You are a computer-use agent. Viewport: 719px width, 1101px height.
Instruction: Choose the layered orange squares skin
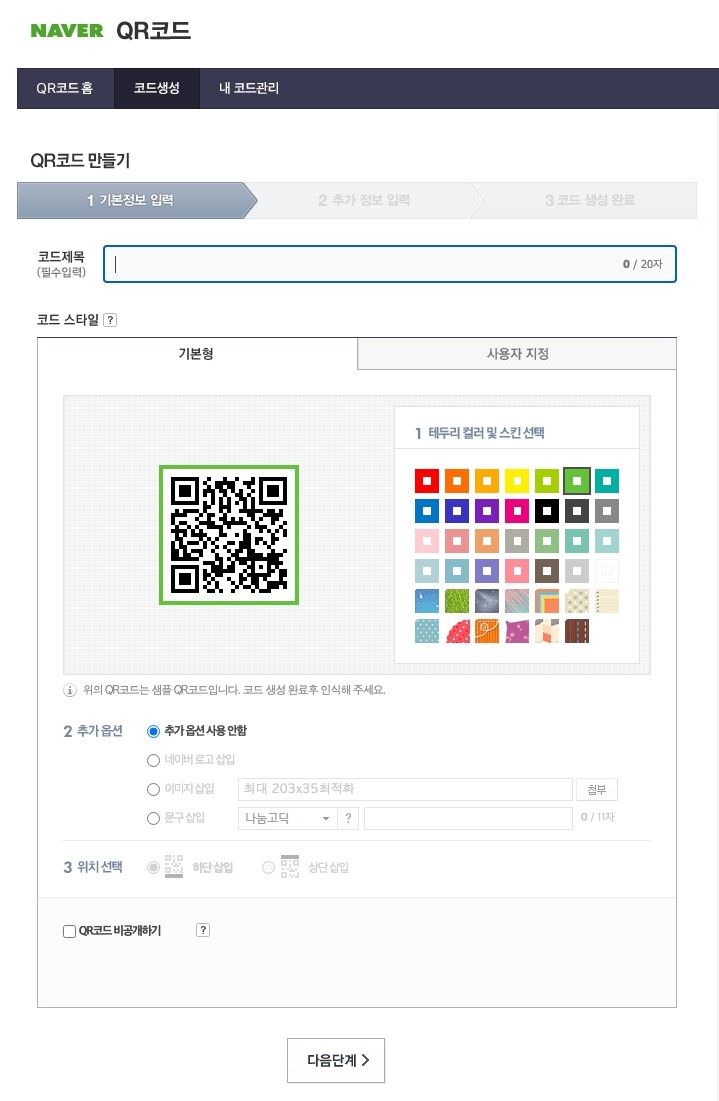(x=547, y=601)
